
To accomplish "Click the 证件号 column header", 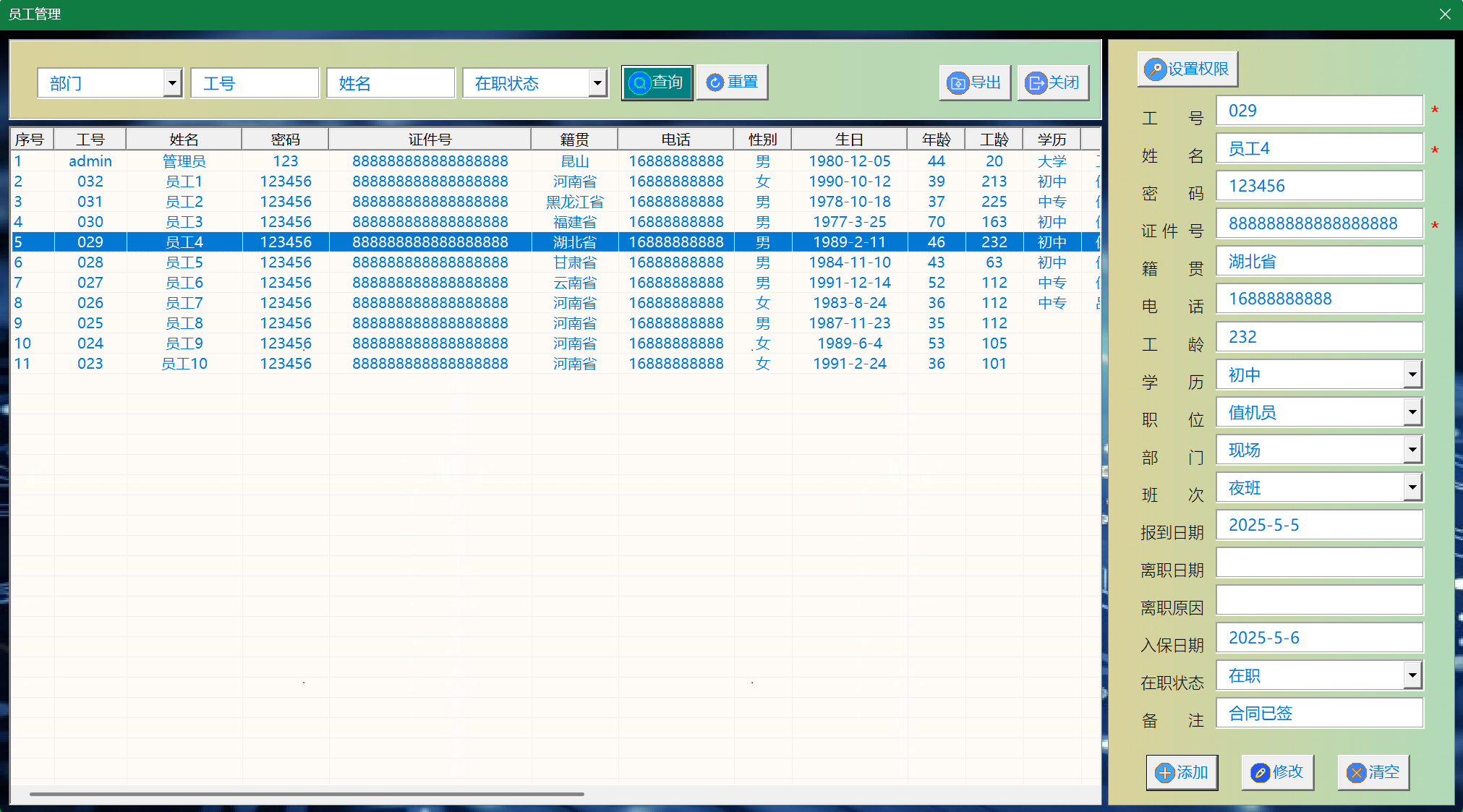I will [x=430, y=139].
